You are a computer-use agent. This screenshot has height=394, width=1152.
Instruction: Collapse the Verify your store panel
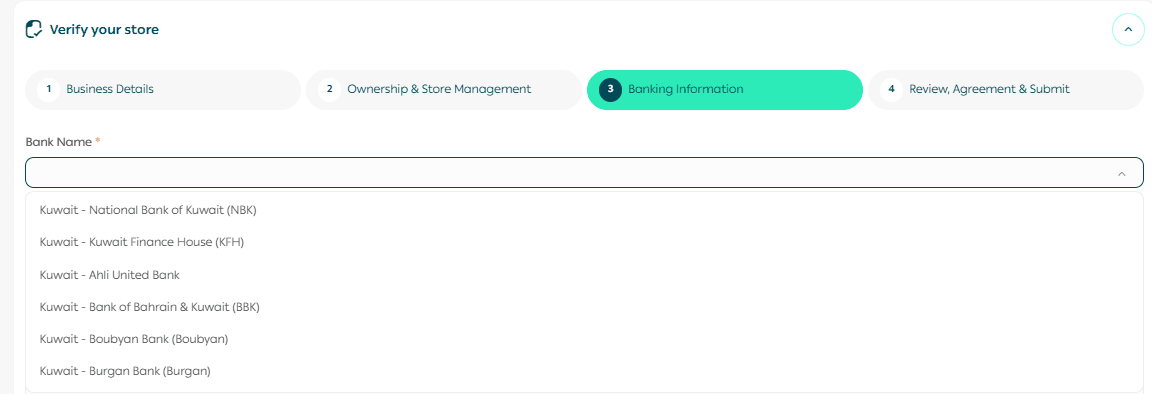click(1128, 30)
